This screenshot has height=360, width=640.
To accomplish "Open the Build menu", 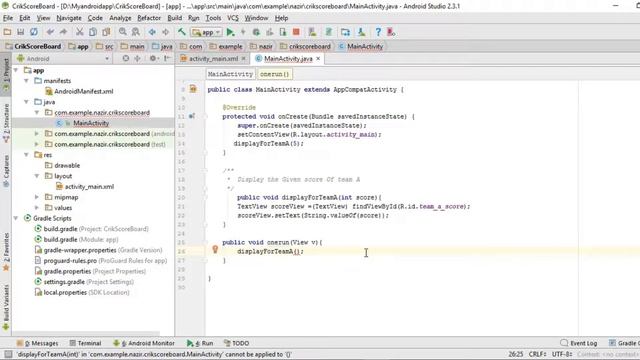I will pyautogui.click(x=175, y=18).
